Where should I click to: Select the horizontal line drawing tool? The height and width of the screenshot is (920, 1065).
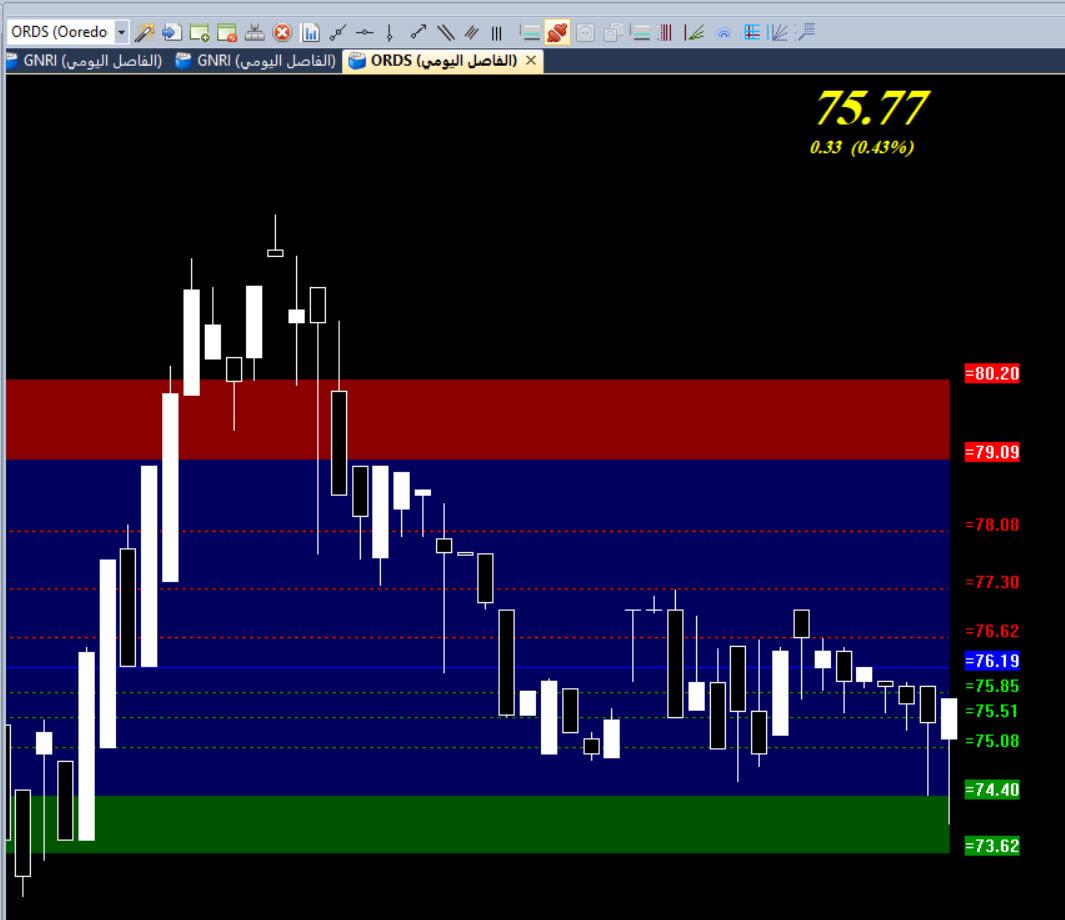point(364,32)
